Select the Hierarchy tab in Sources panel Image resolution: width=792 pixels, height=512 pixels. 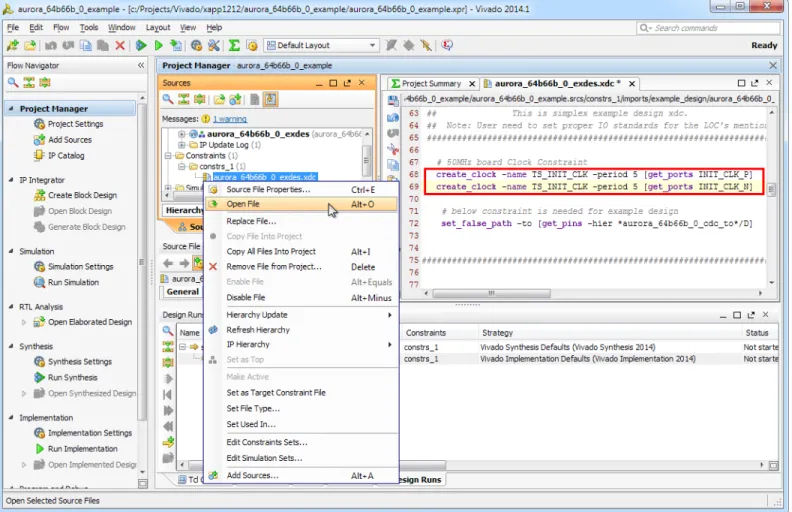point(183,210)
